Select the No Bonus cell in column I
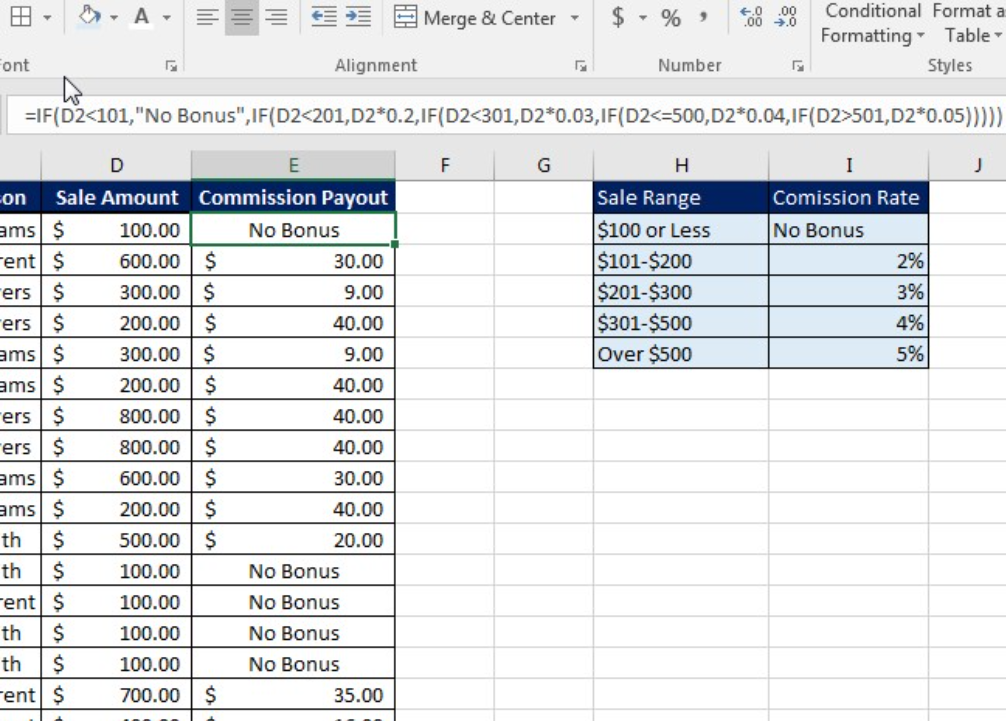1006x721 pixels. pos(848,230)
